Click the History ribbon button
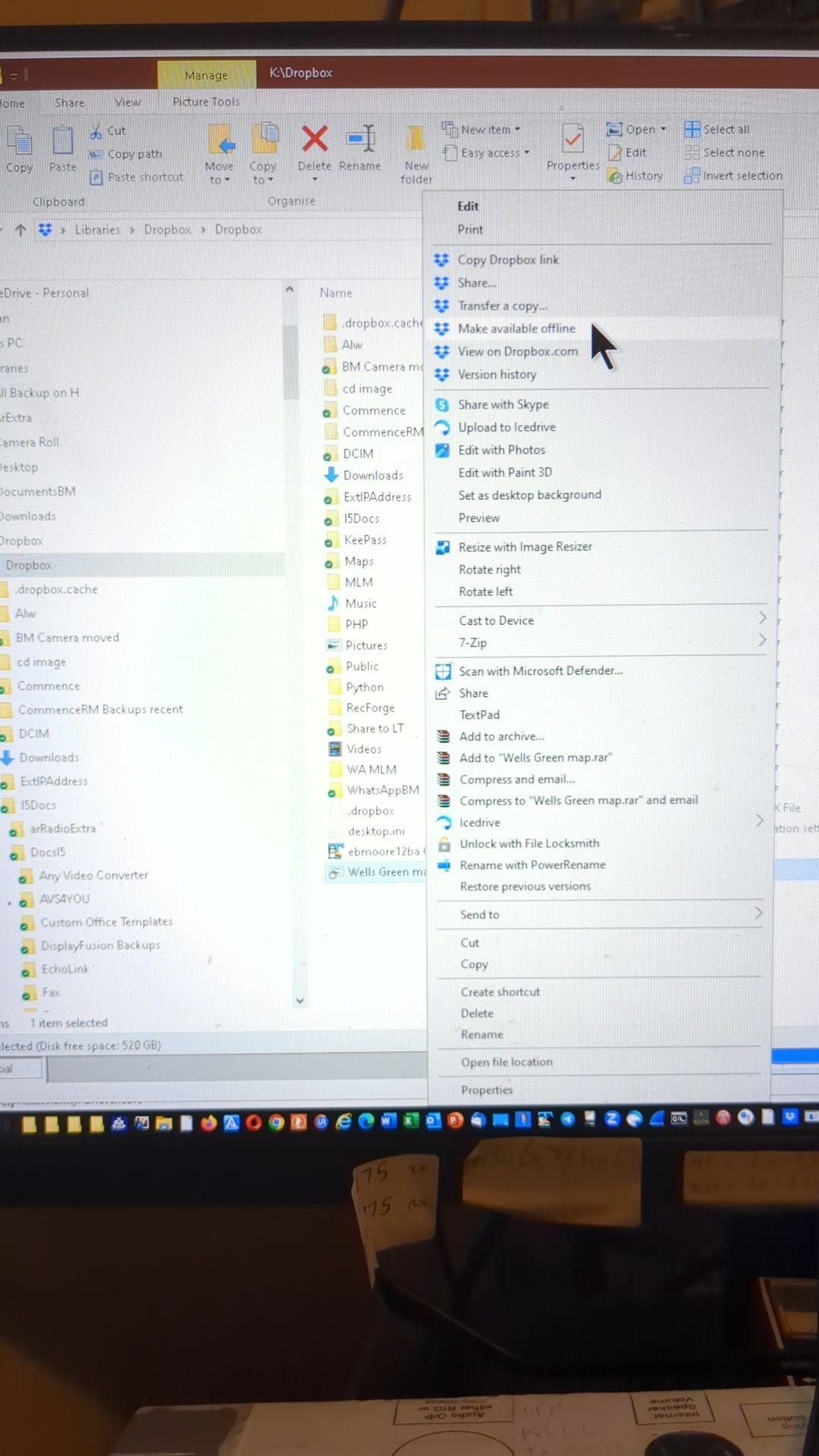 click(x=635, y=176)
